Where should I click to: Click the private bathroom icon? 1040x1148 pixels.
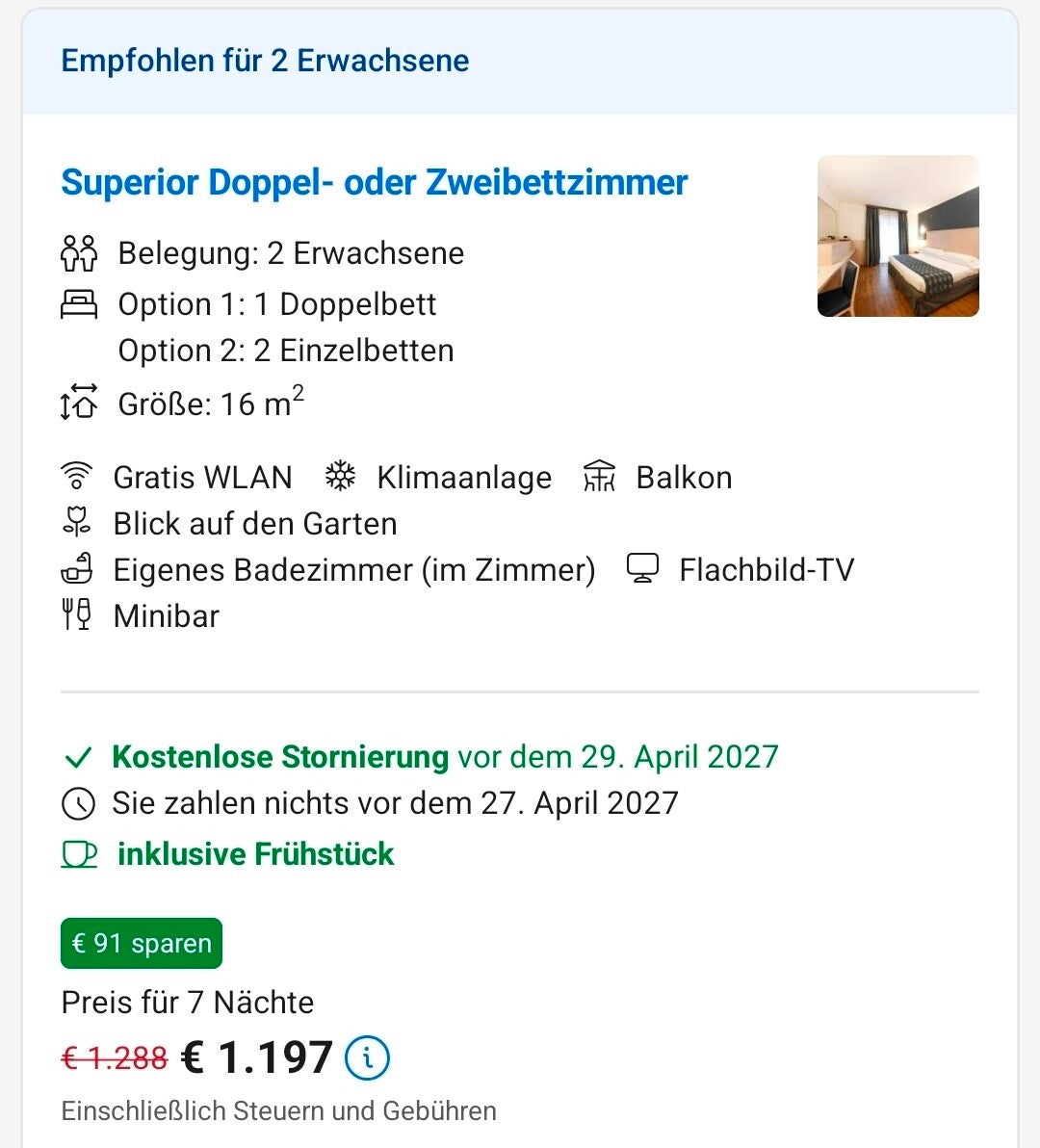(76, 568)
